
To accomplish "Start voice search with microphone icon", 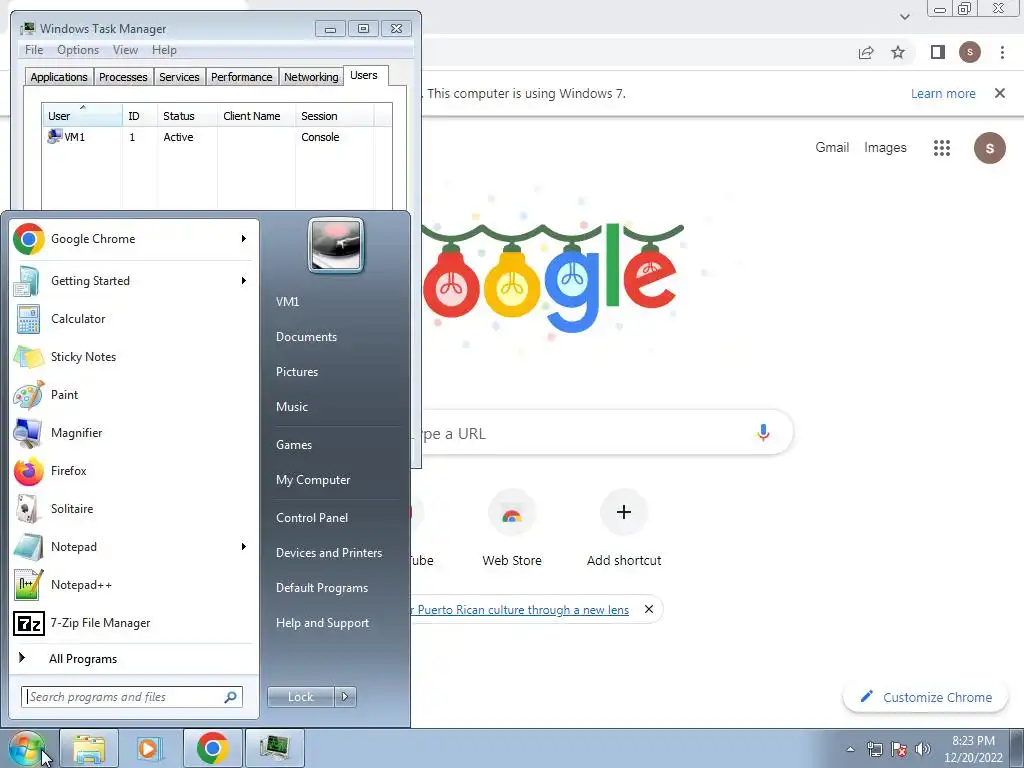I will (x=763, y=432).
